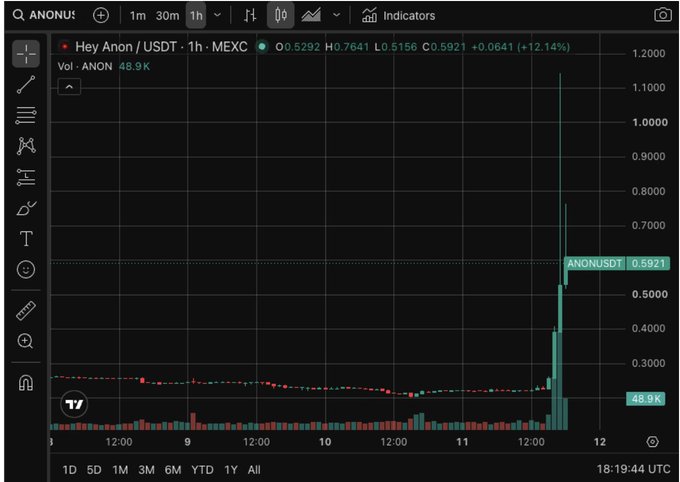Select the XABCD pattern tool
Viewport: 680px width, 482px height.
click(26, 146)
